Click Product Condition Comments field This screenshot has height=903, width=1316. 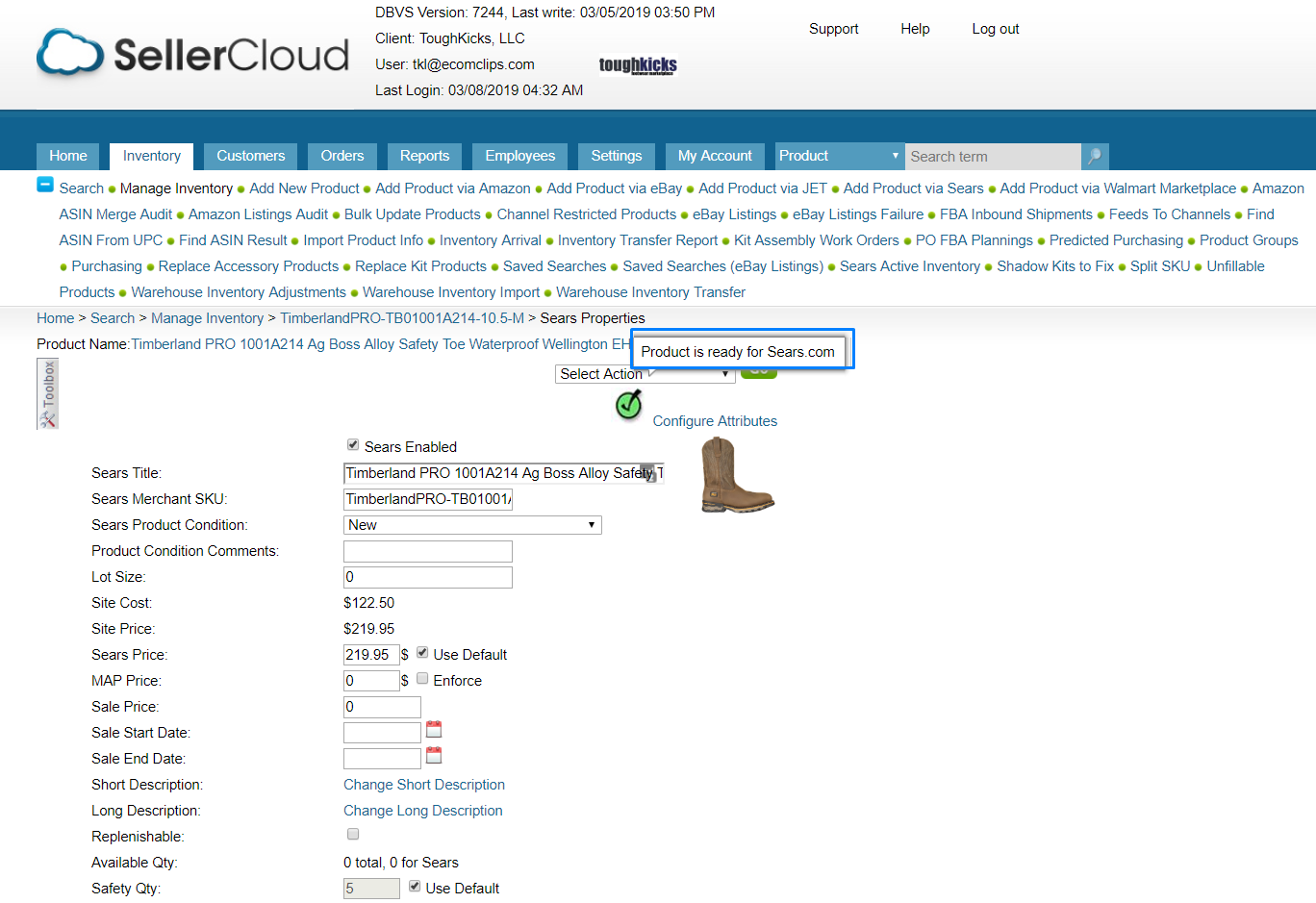(x=428, y=551)
